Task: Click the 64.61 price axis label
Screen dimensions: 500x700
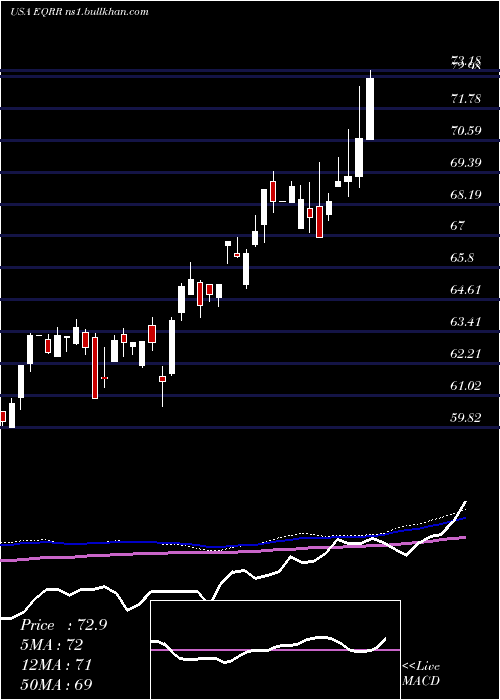Action: click(466, 290)
